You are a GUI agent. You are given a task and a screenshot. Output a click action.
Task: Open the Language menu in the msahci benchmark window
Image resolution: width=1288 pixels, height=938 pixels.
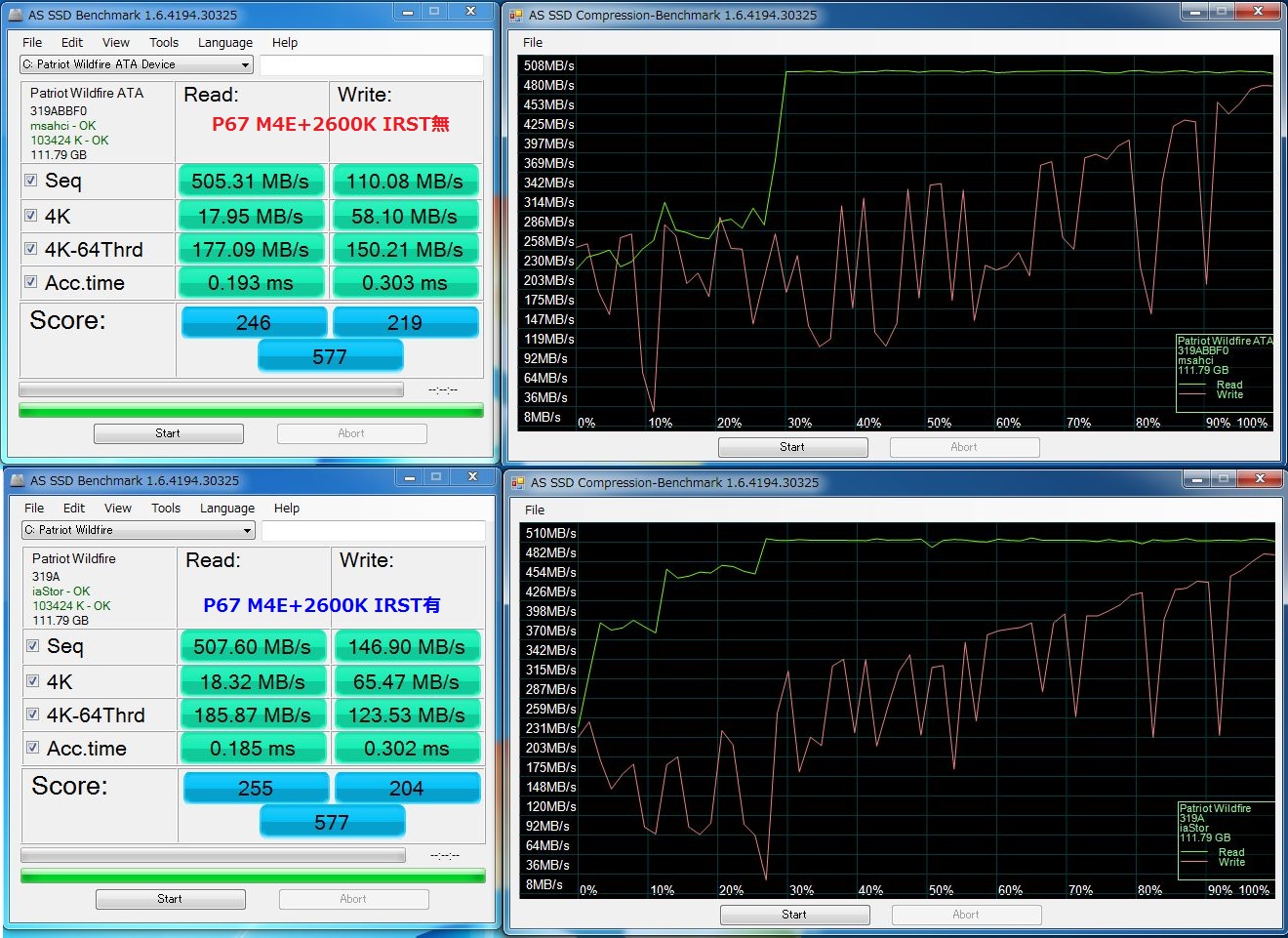[225, 43]
